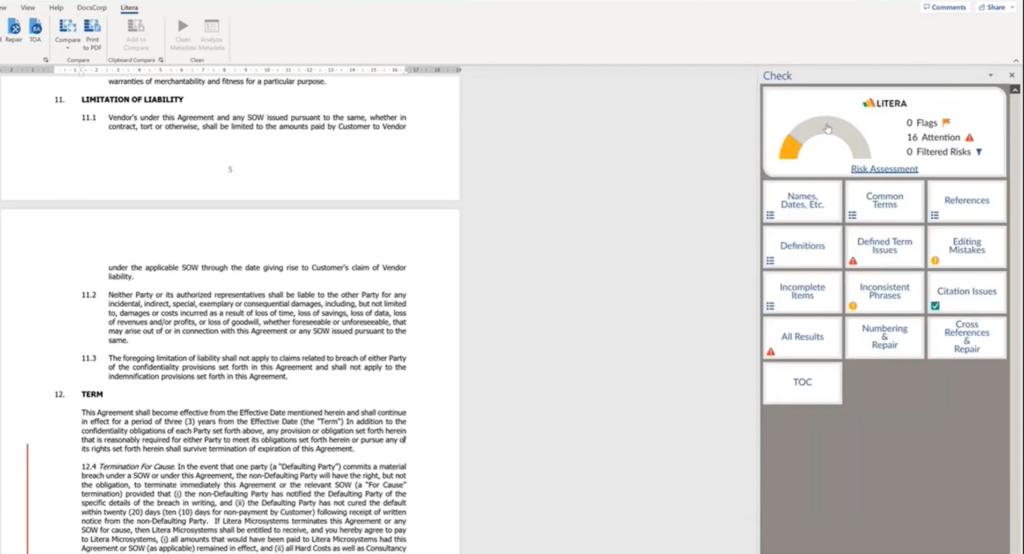Click Check pane scroll up arrow
The image size is (1024, 554).
[x=1015, y=90]
